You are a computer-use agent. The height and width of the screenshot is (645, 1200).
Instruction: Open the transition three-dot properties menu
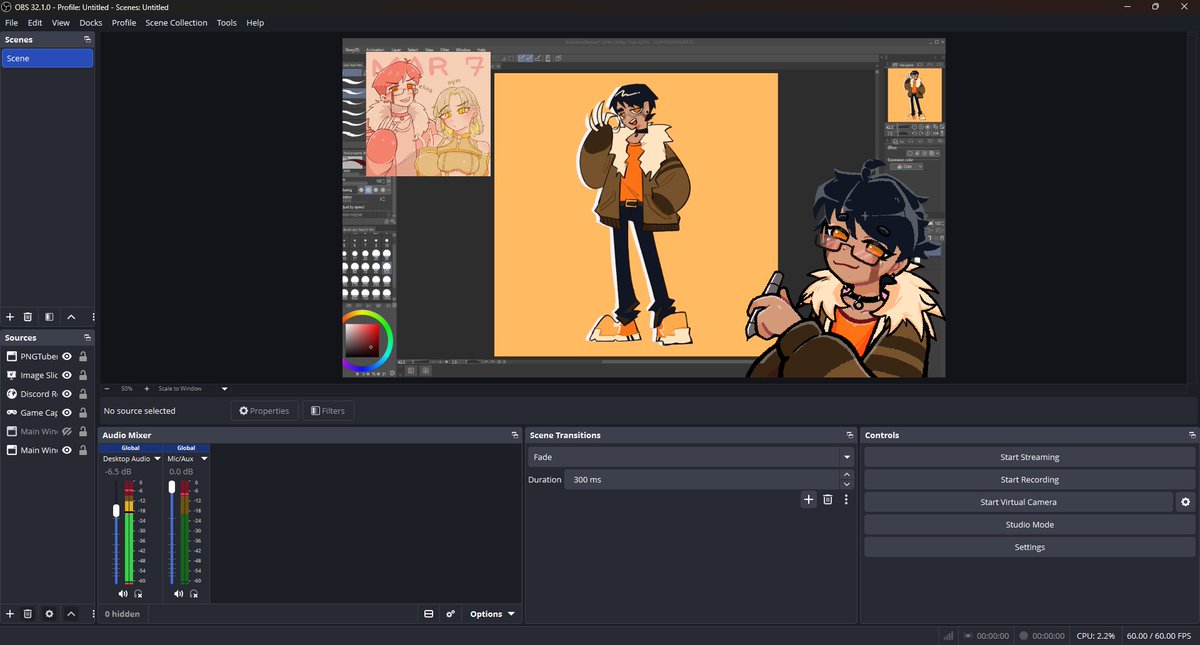point(846,500)
